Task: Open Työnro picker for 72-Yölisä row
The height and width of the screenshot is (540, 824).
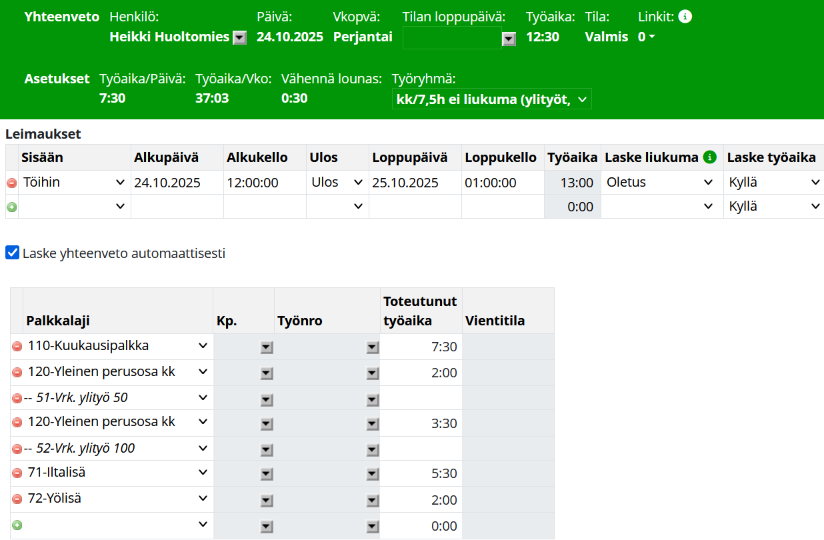Action: click(x=372, y=500)
